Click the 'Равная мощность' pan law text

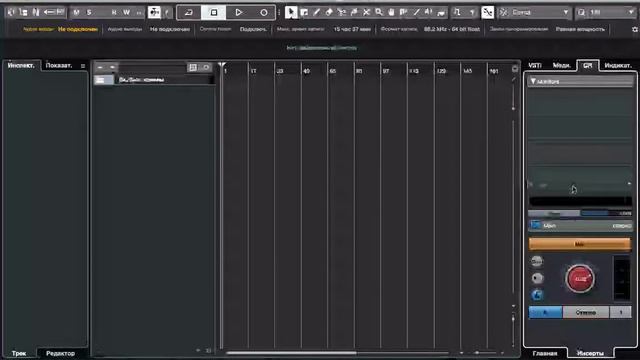point(580,29)
